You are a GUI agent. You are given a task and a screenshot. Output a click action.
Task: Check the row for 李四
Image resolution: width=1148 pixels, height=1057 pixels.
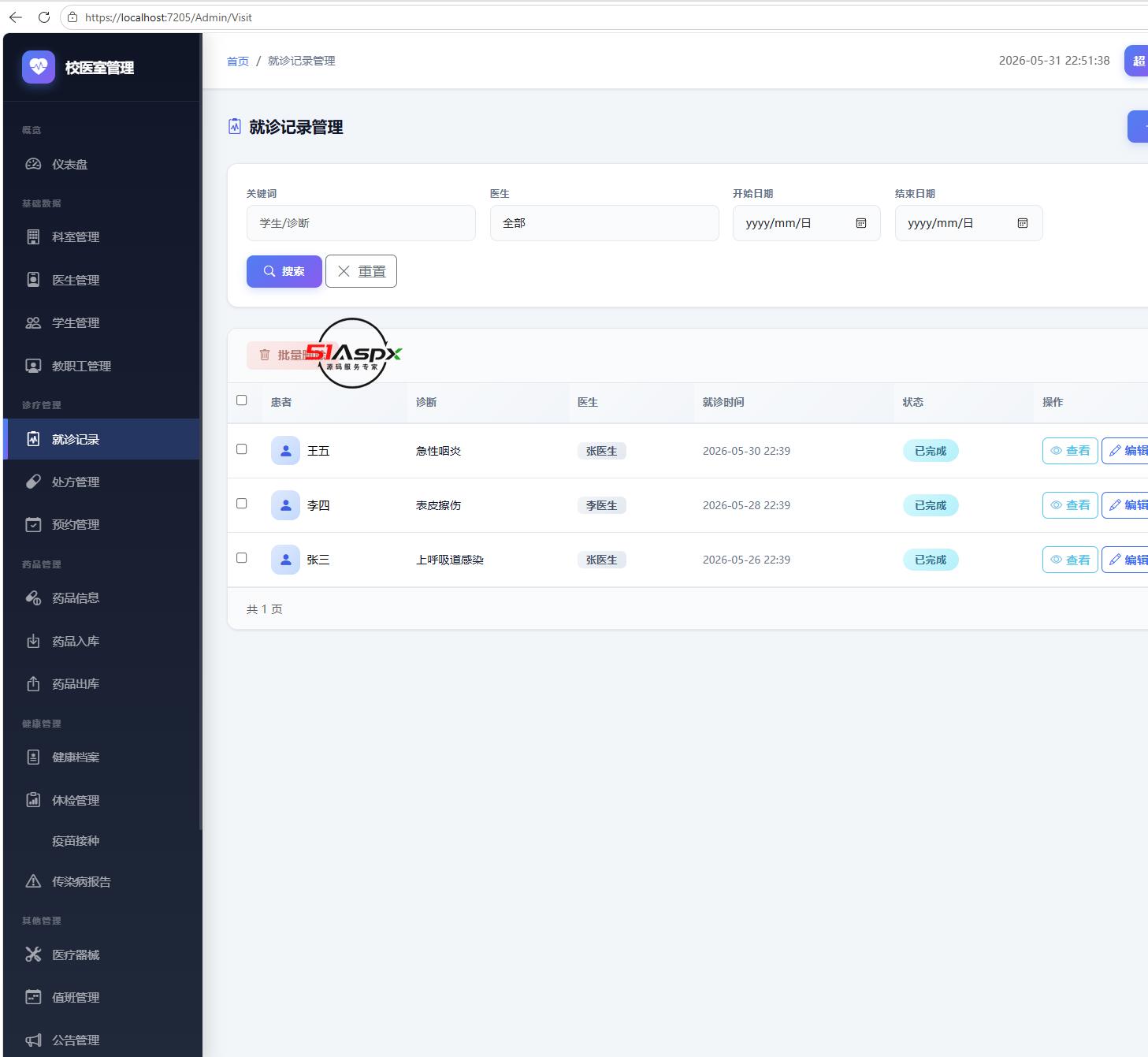click(242, 504)
